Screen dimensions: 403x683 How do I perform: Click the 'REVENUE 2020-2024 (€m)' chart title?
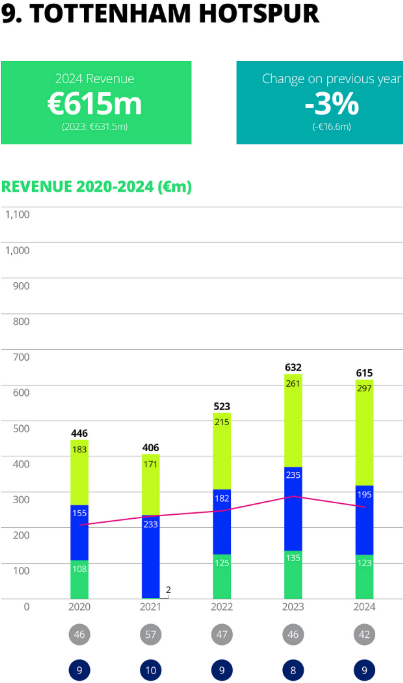(96, 186)
